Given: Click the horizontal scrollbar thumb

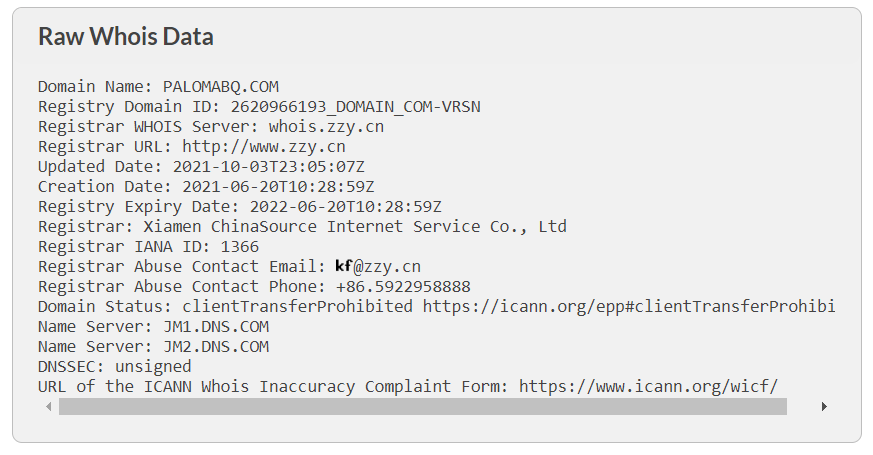Looking at the screenshot, I should [x=423, y=407].
